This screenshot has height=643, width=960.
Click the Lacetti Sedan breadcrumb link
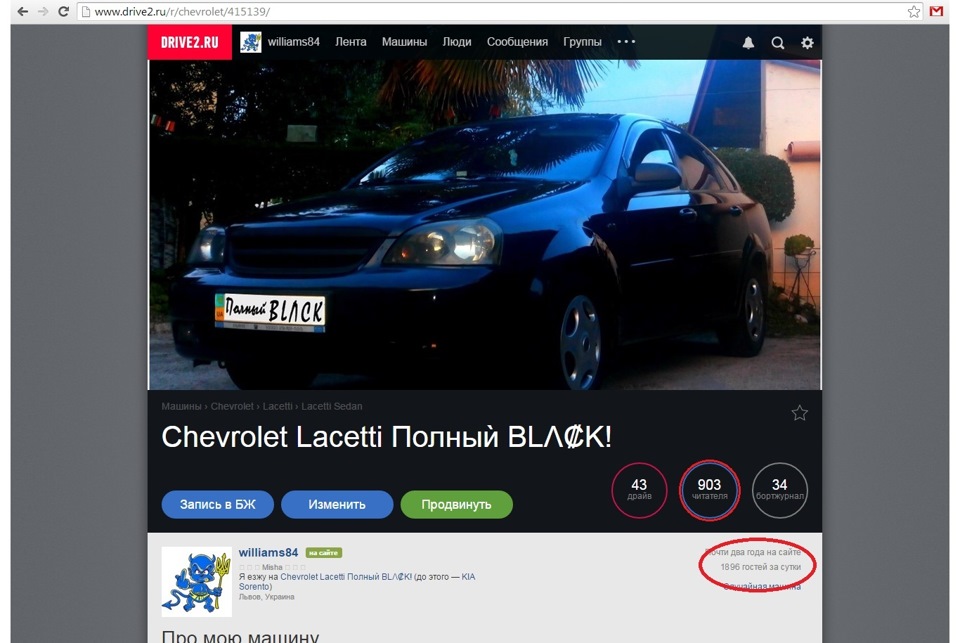coord(332,406)
